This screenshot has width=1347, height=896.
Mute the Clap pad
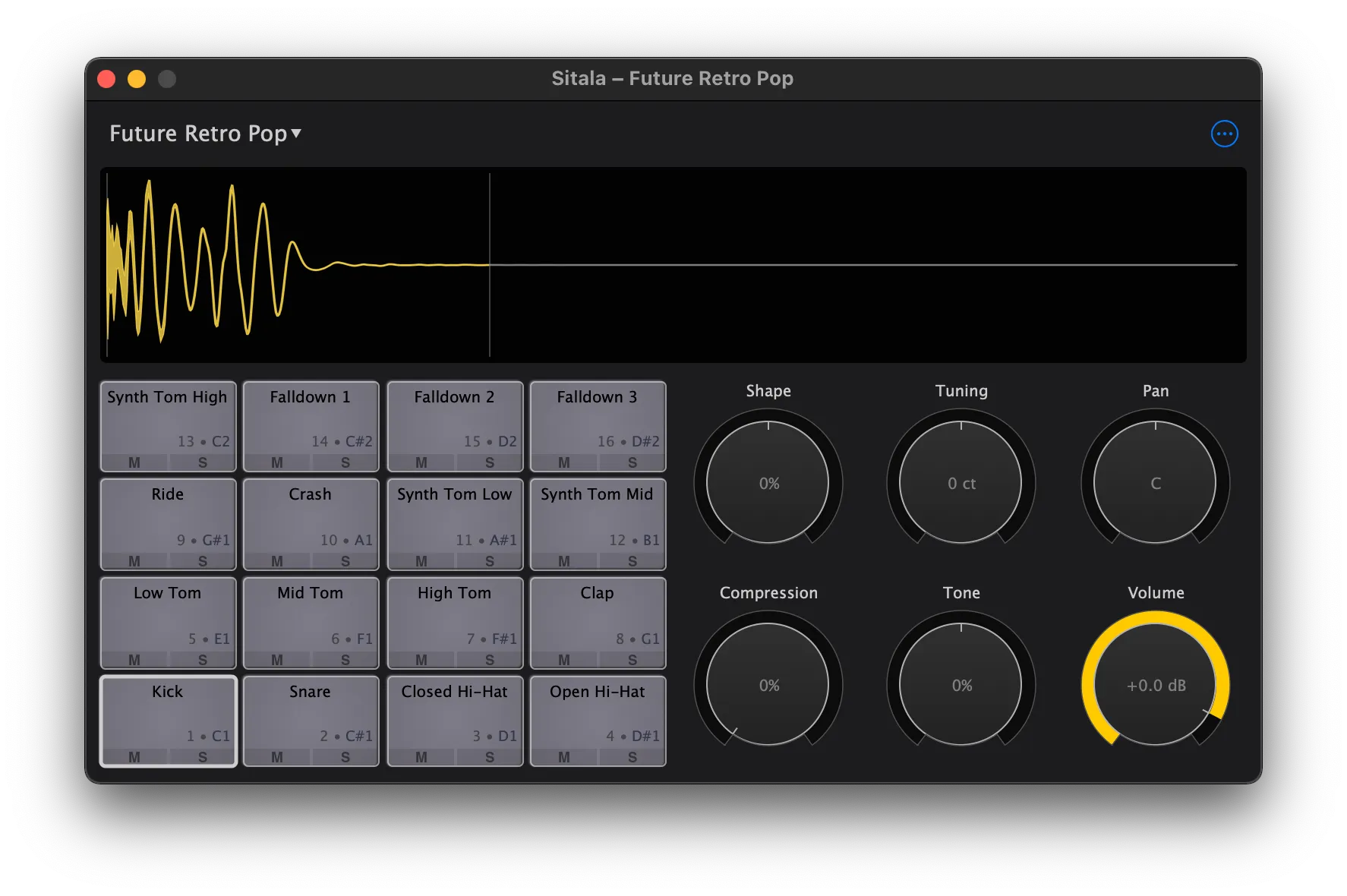[564, 660]
